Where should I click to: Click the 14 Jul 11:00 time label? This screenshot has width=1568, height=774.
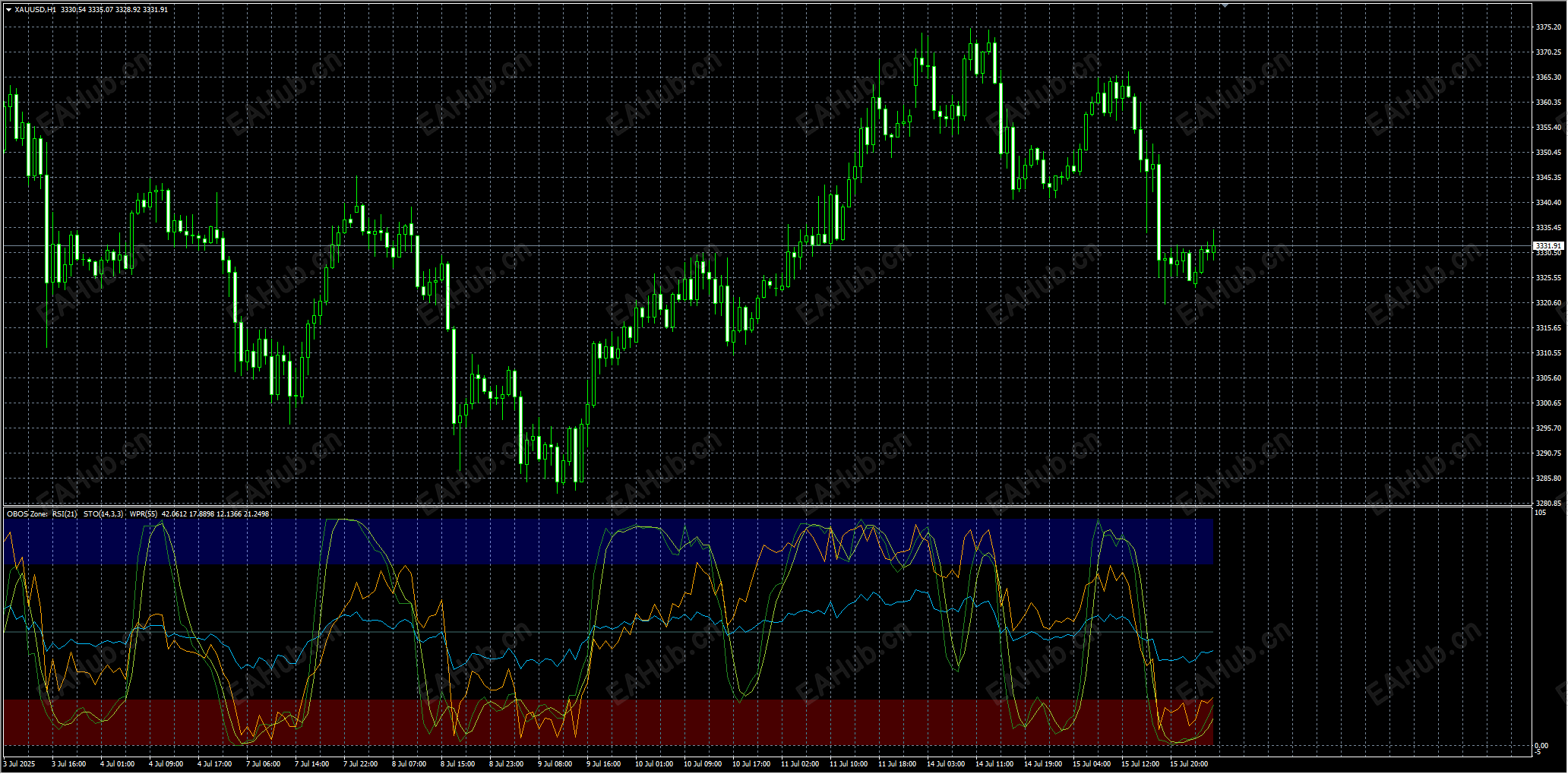[994, 764]
